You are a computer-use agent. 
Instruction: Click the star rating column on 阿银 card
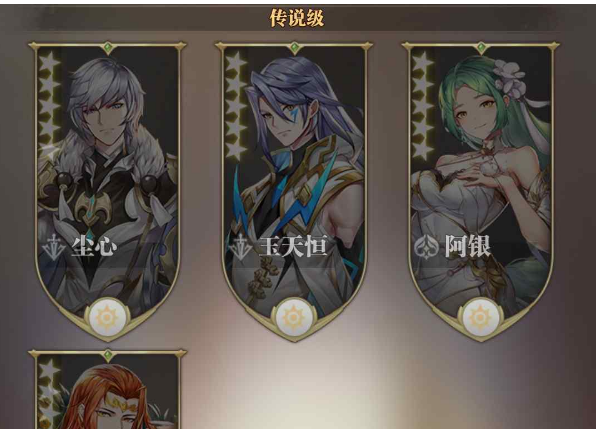tap(423, 105)
